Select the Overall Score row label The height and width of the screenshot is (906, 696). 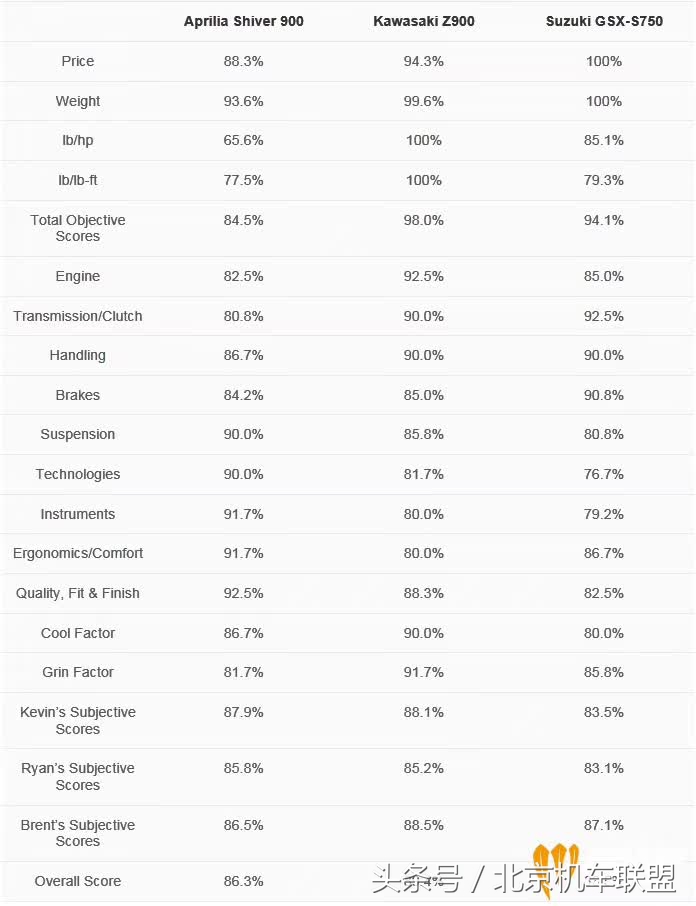(x=78, y=881)
